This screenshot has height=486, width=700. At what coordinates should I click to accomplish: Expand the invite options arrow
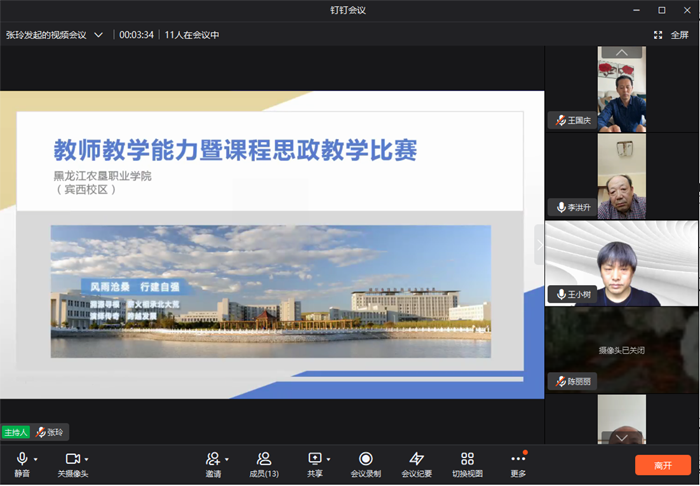coord(227,459)
